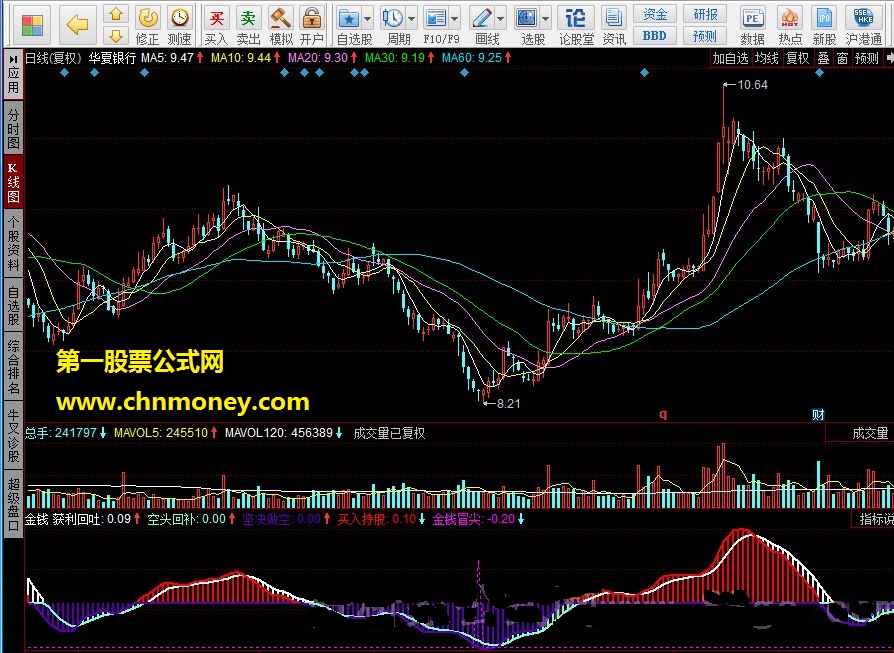Open the 选股 stock picker icon
894x653 pixels.
(527, 18)
